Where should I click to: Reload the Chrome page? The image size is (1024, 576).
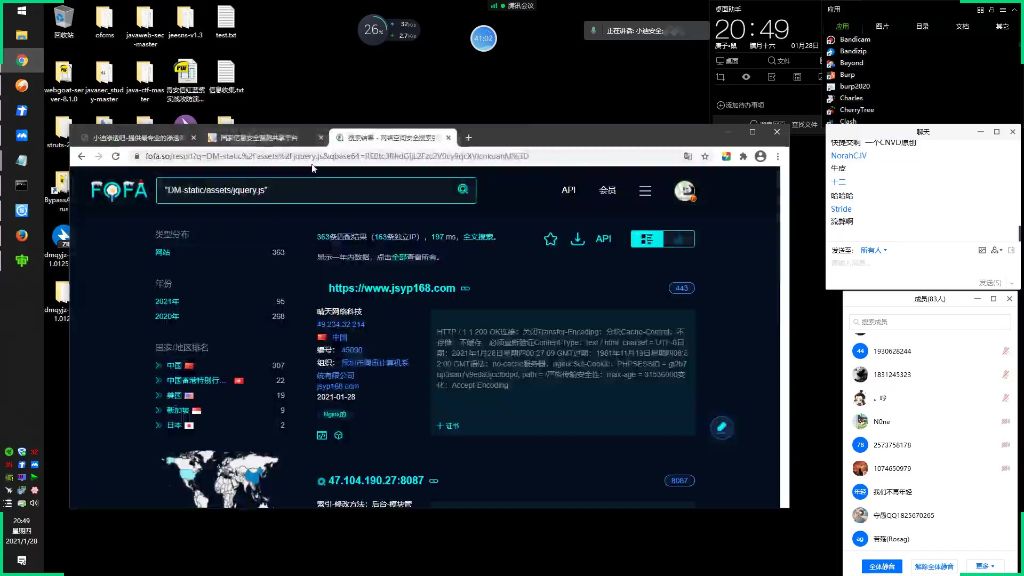[116, 156]
